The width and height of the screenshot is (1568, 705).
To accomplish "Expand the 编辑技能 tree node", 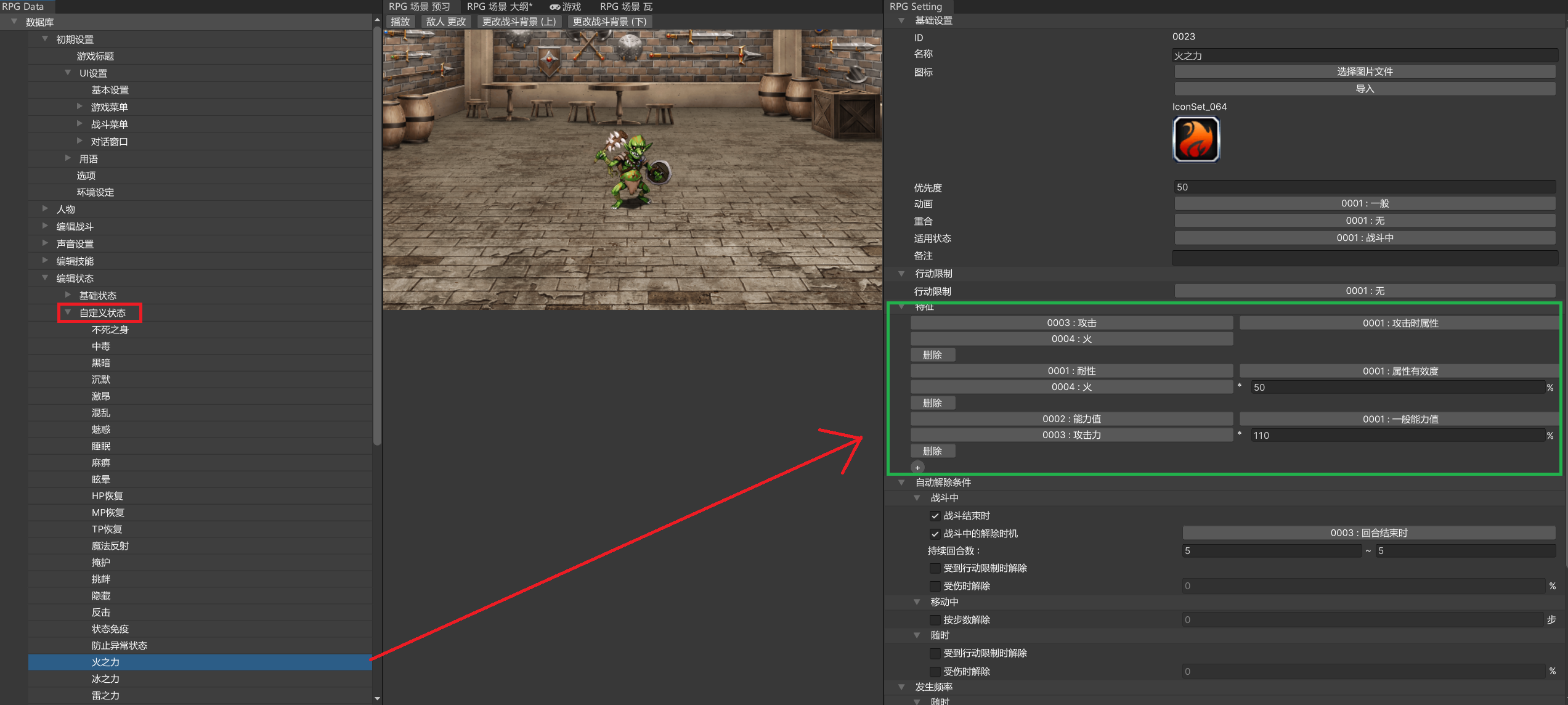I will point(45,261).
